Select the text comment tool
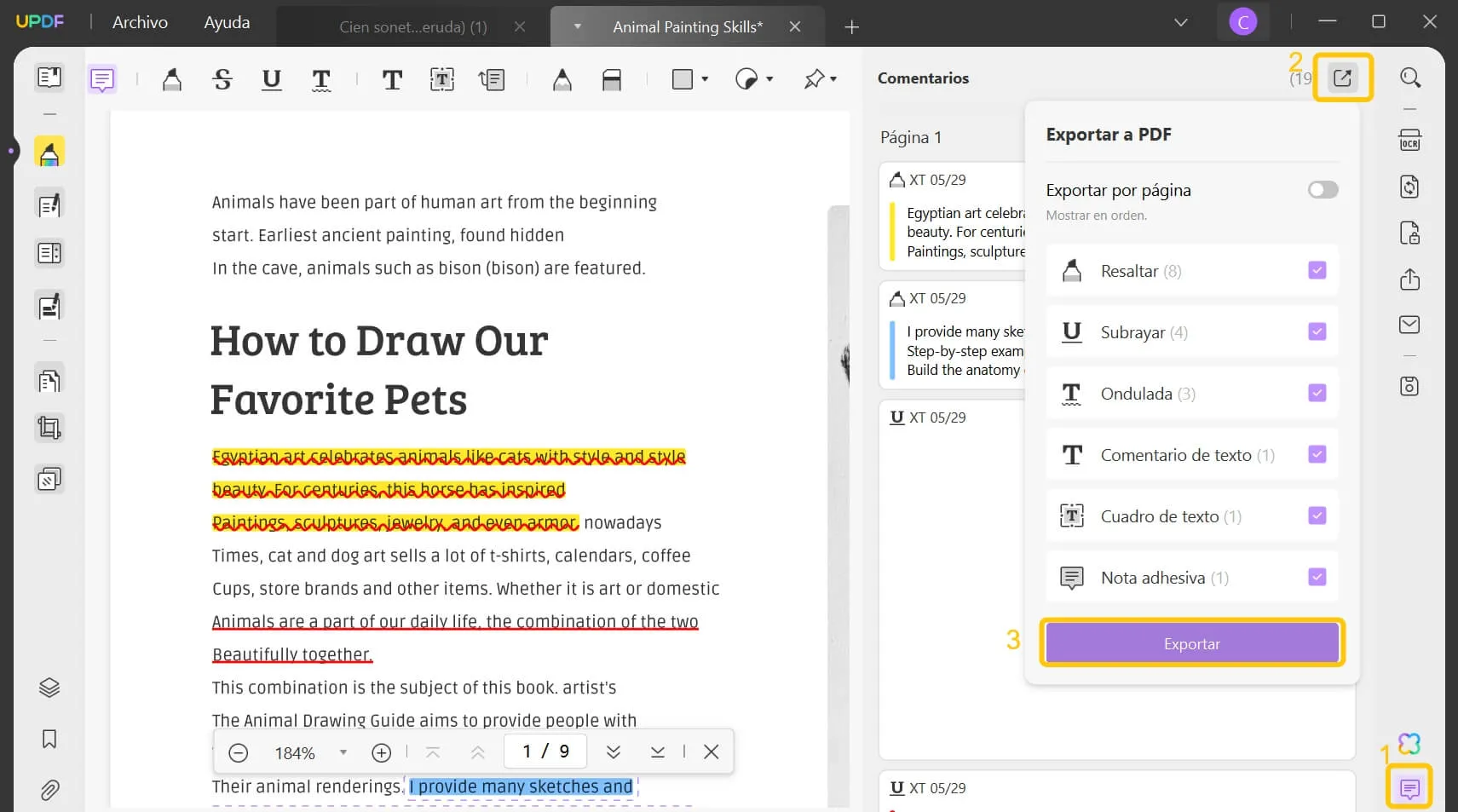1458x812 pixels. click(392, 80)
